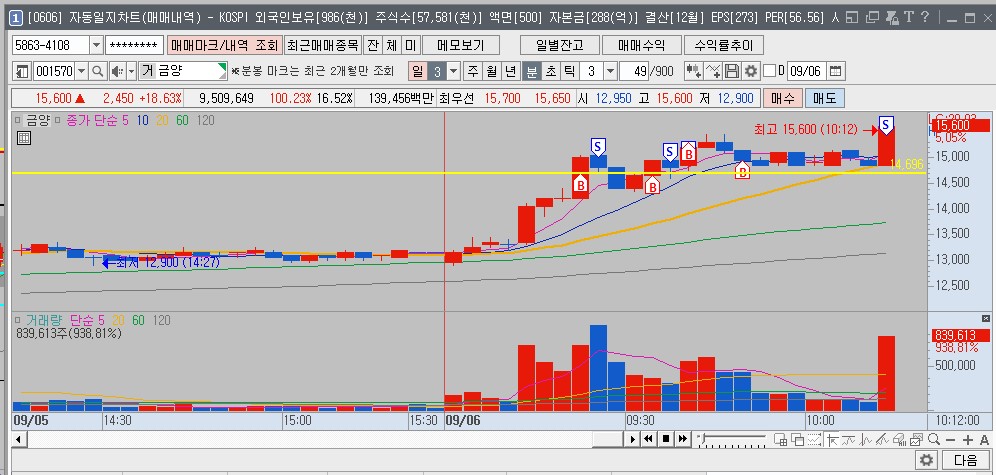996x475 pixels.
Task: Switch chart period to 월 (monthly)
Action: pos(492,71)
